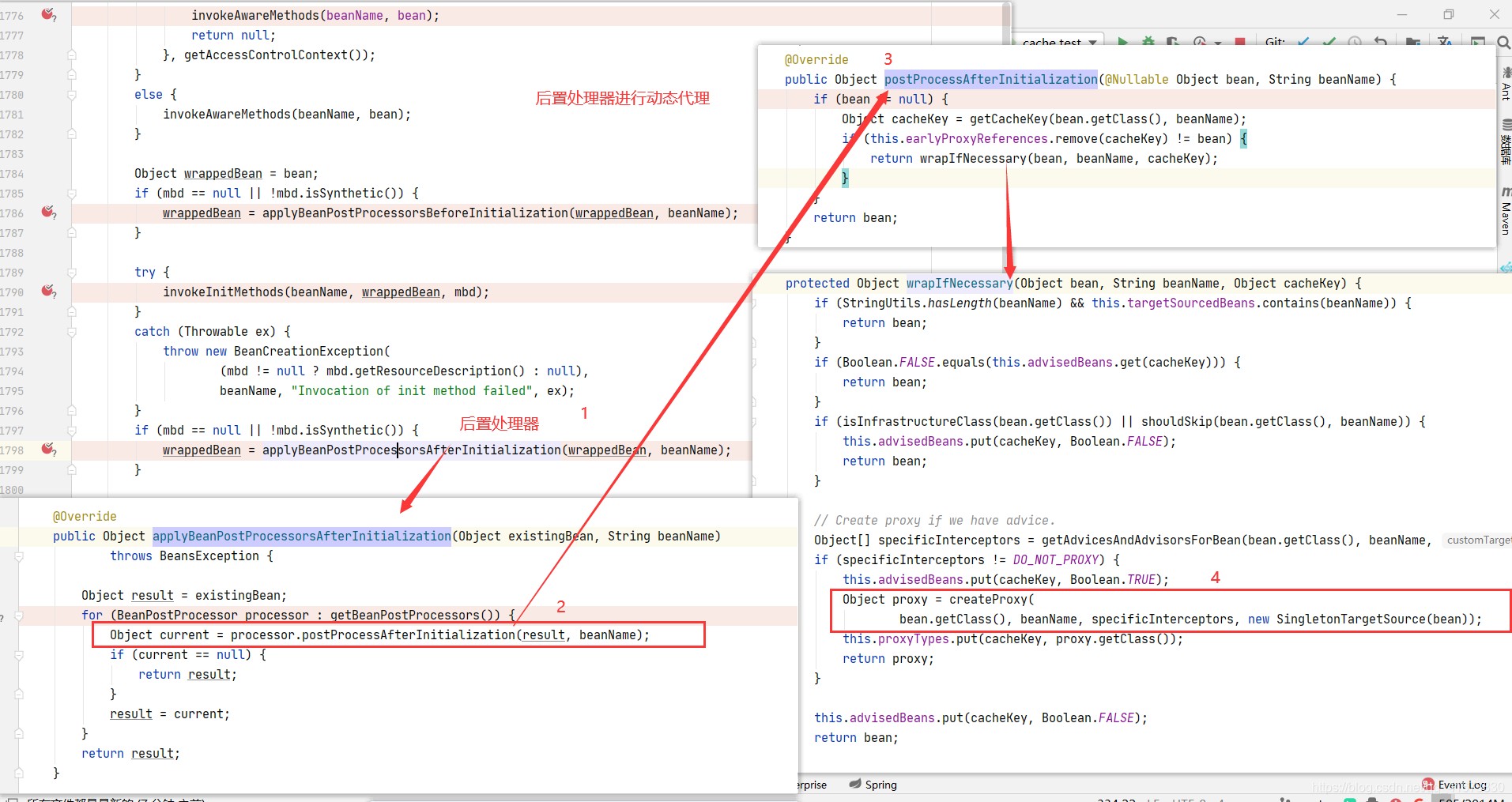The width and height of the screenshot is (1512, 802).
Task: Run with coverage icon
Action: tap(1174, 41)
